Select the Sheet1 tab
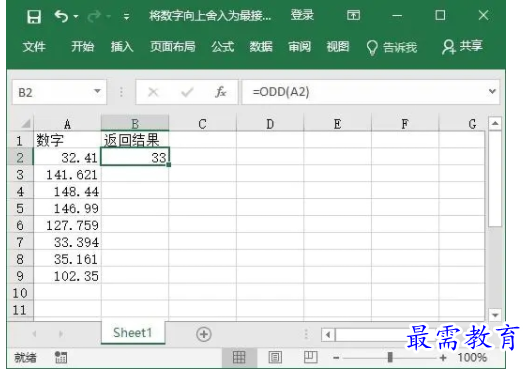The width and height of the screenshot is (528, 369). click(133, 333)
